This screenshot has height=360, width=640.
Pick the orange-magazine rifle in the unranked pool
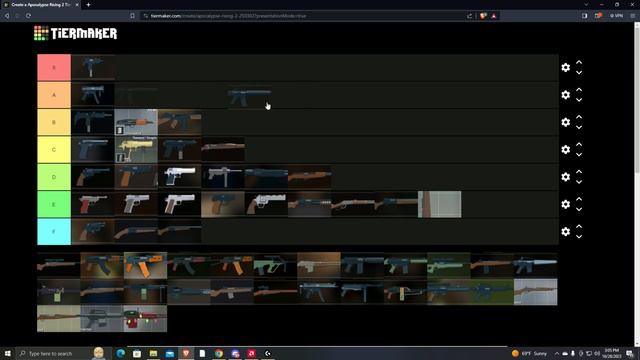point(145,265)
